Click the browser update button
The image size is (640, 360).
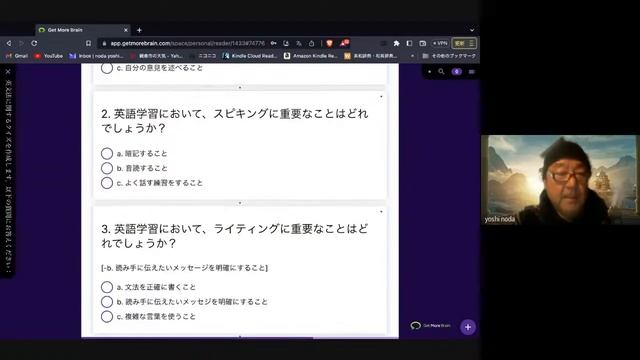(464, 43)
